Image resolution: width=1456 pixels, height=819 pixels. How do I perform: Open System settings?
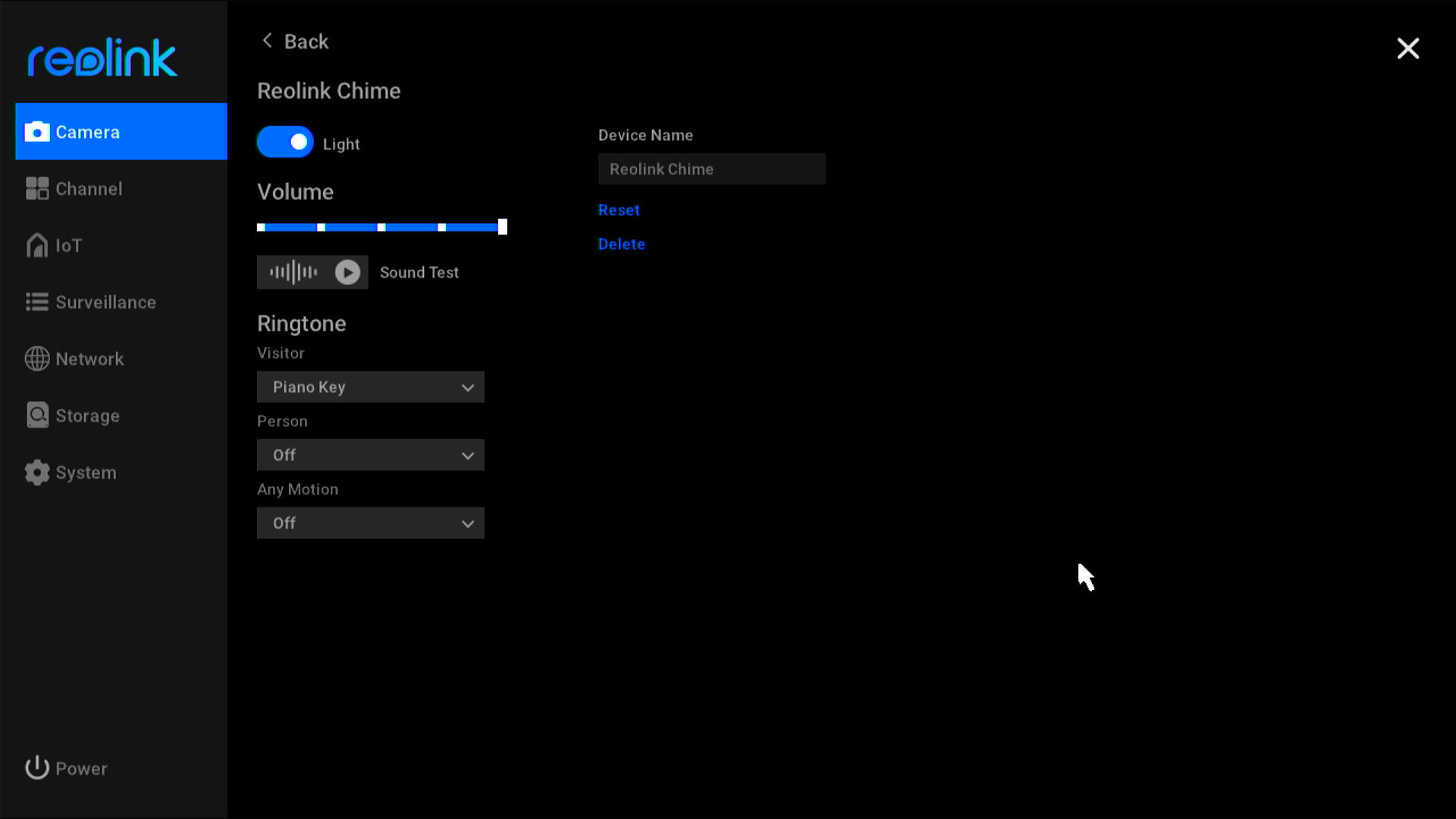coord(121,472)
